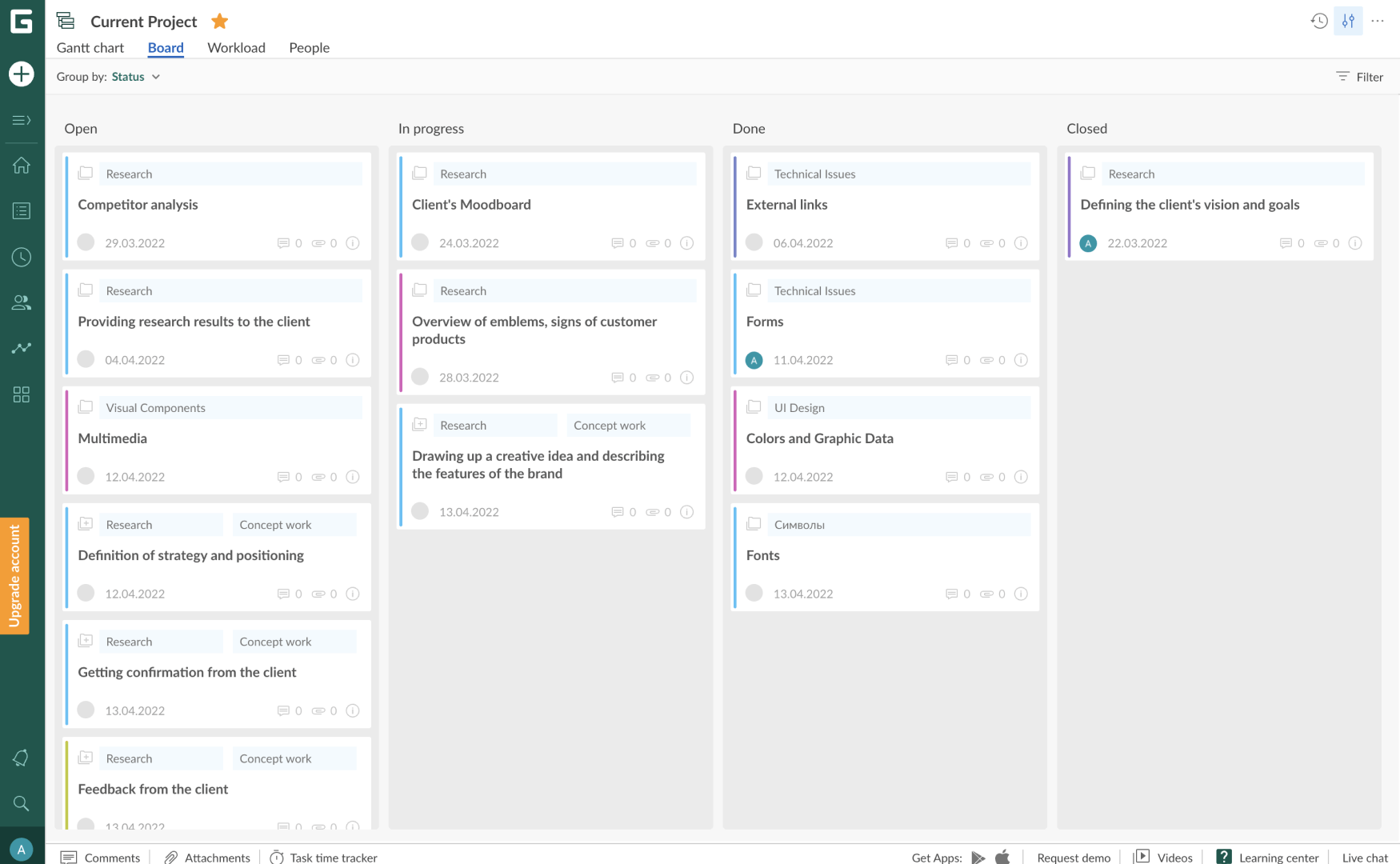The height and width of the screenshot is (864, 1400).
Task: Open the Learning center link
Action: tap(1267, 857)
